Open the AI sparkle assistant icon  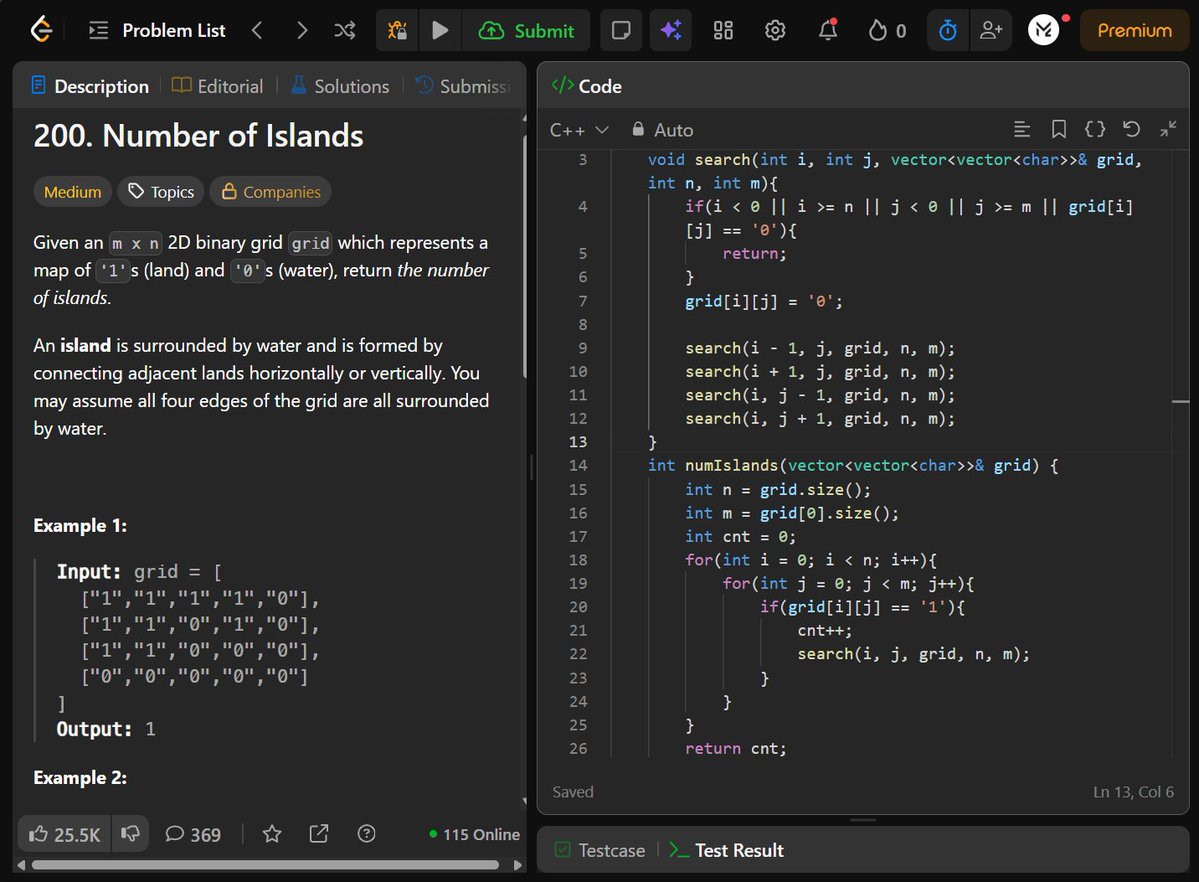click(671, 31)
